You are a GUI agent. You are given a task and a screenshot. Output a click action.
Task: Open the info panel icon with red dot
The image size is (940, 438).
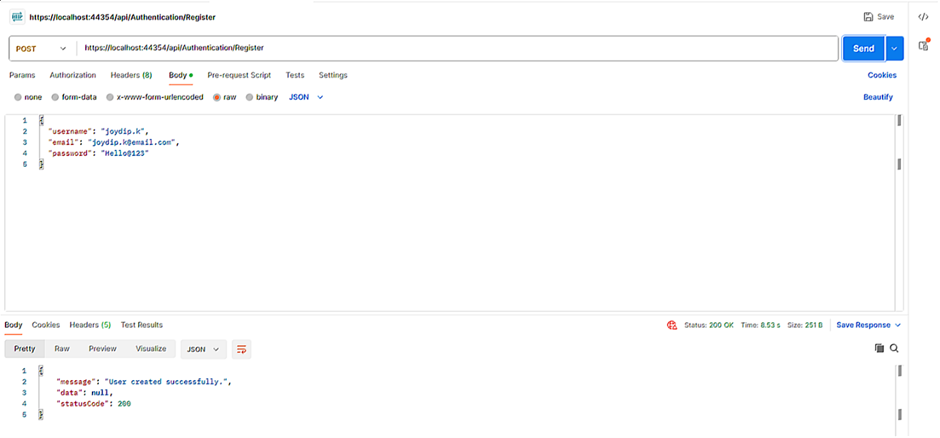click(923, 46)
